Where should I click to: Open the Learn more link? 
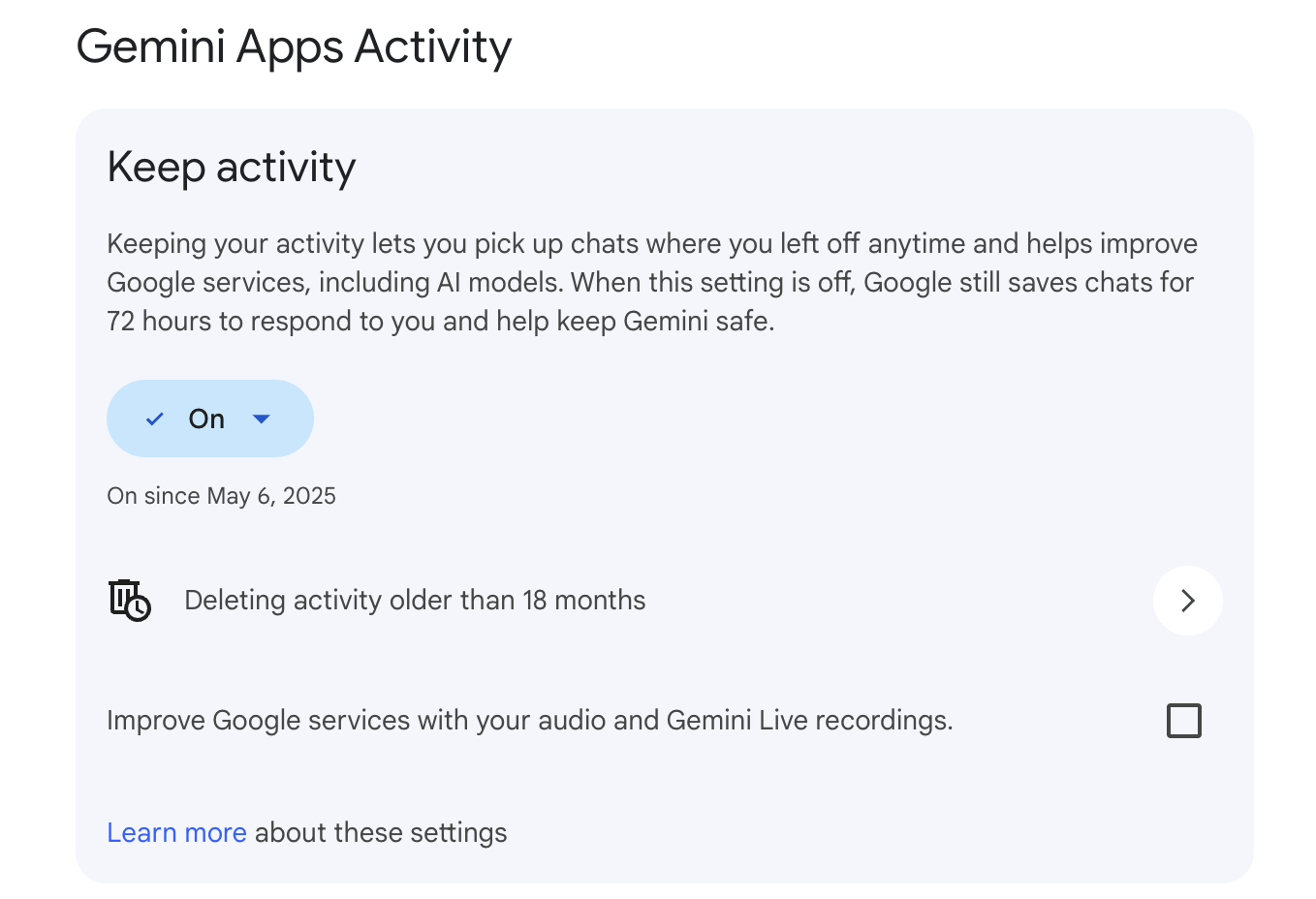coord(176,833)
